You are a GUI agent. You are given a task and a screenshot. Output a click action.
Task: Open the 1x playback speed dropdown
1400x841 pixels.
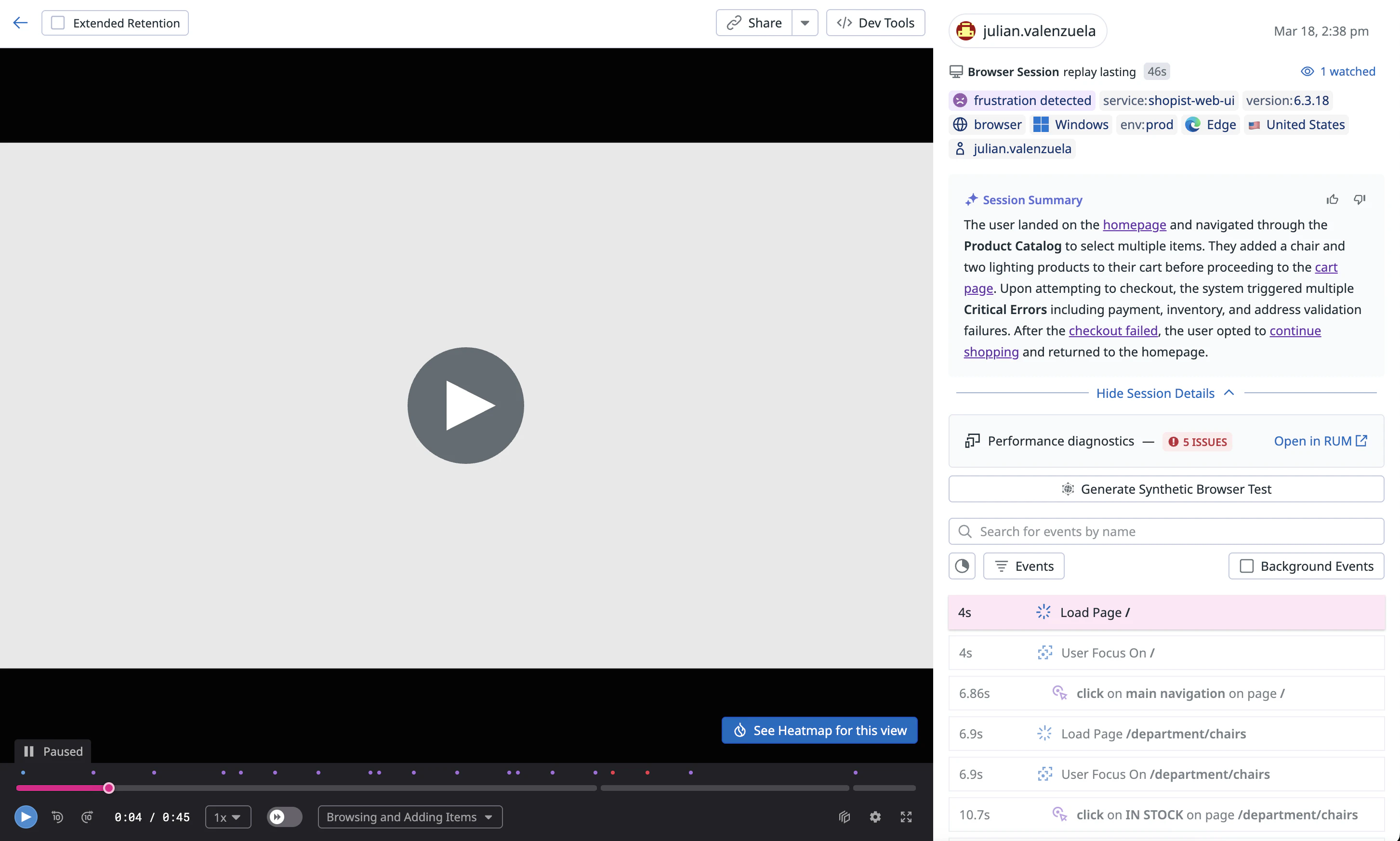point(228,816)
